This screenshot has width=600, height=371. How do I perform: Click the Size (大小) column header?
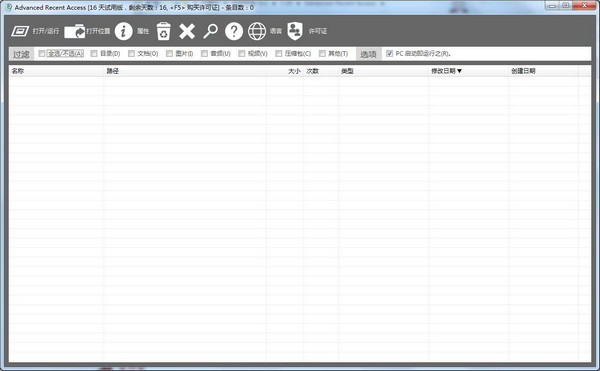pyautogui.click(x=285, y=71)
